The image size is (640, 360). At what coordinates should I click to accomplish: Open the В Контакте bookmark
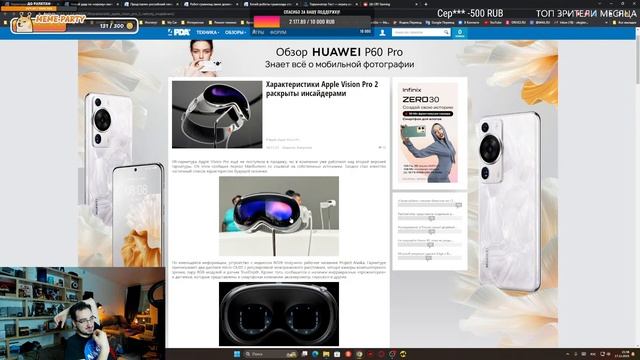(x=469, y=22)
